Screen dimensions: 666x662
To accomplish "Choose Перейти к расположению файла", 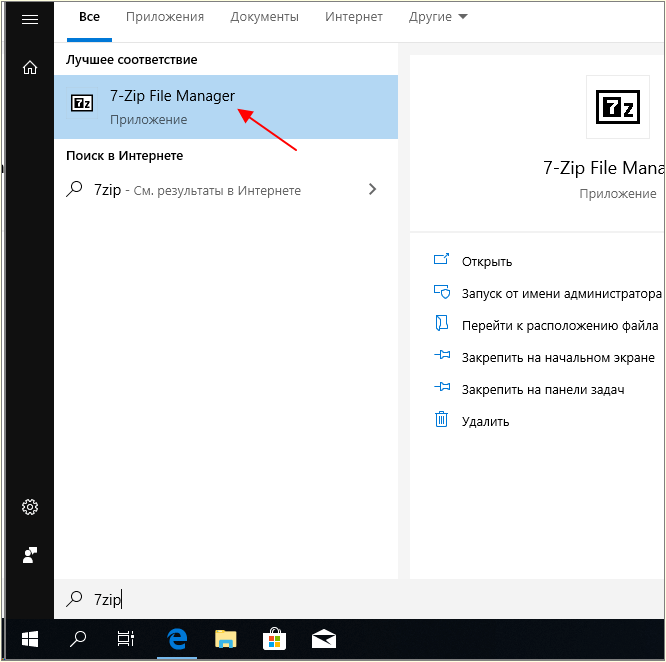I will click(560, 326).
